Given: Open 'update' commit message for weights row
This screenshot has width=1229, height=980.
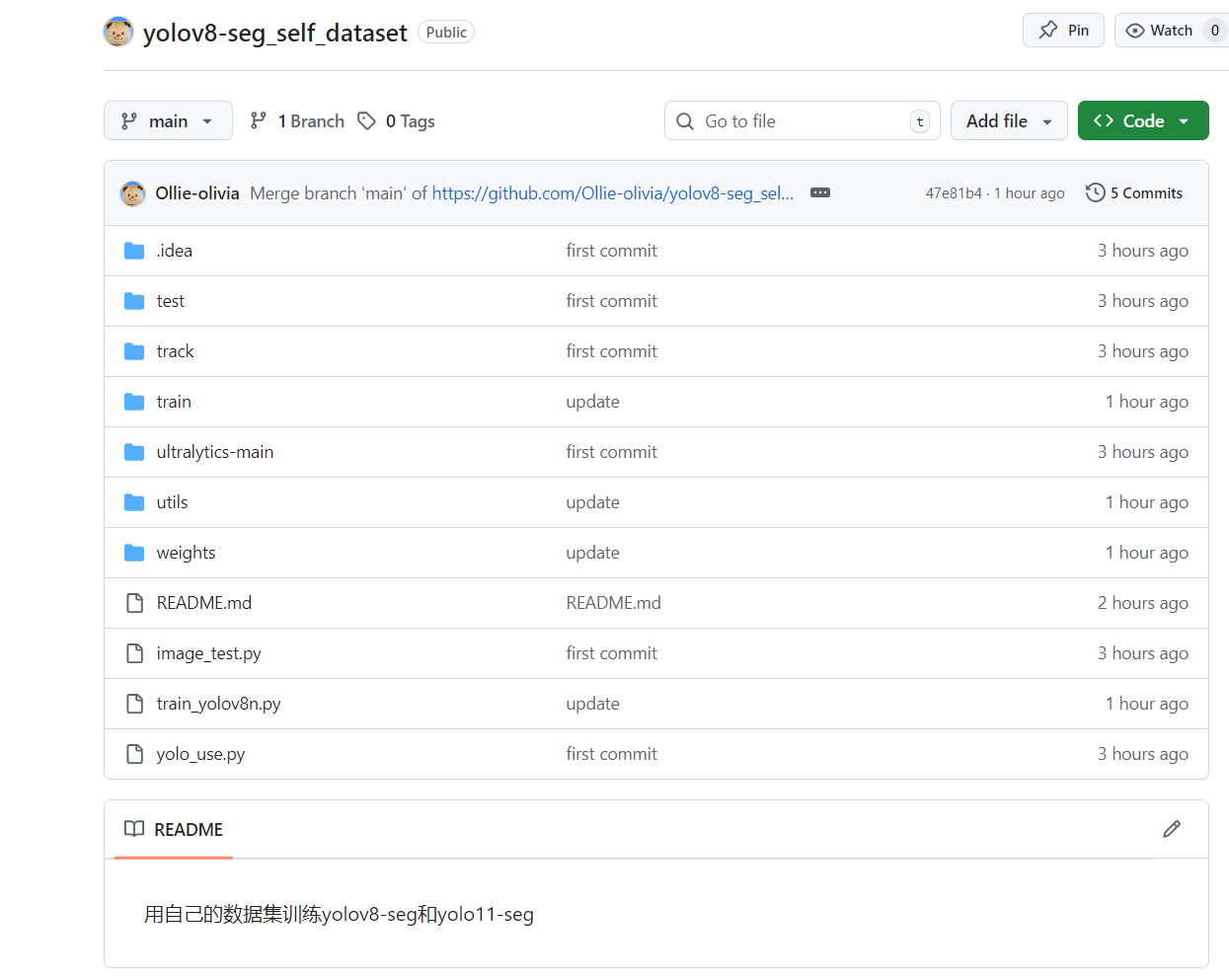Looking at the screenshot, I should (x=592, y=553).
